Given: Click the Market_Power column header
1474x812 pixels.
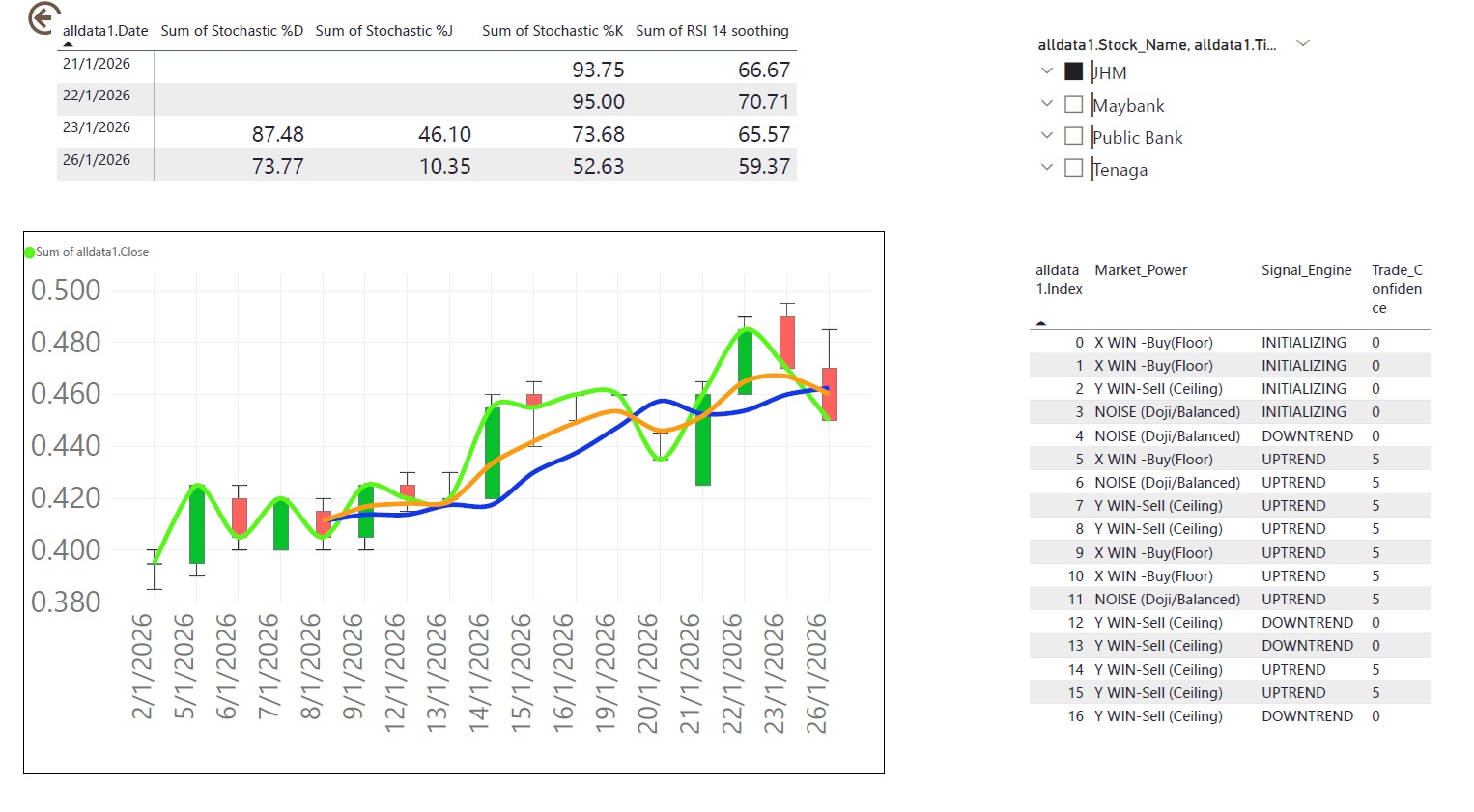Looking at the screenshot, I should (x=1142, y=270).
